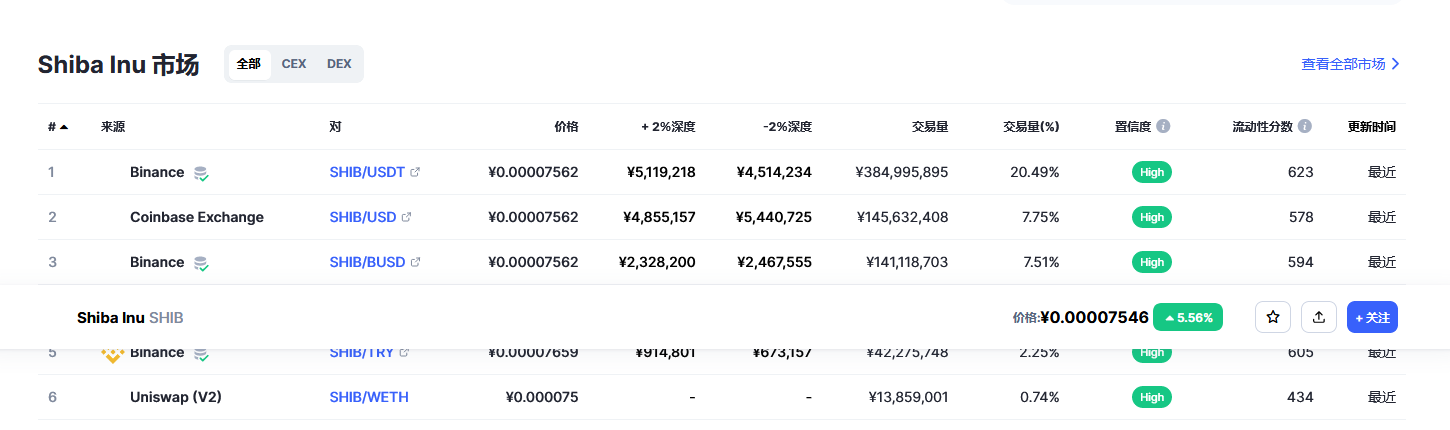Click the star watchlist icon for Shiba Inu
This screenshot has width=1450, height=430.
[x=1273, y=317]
